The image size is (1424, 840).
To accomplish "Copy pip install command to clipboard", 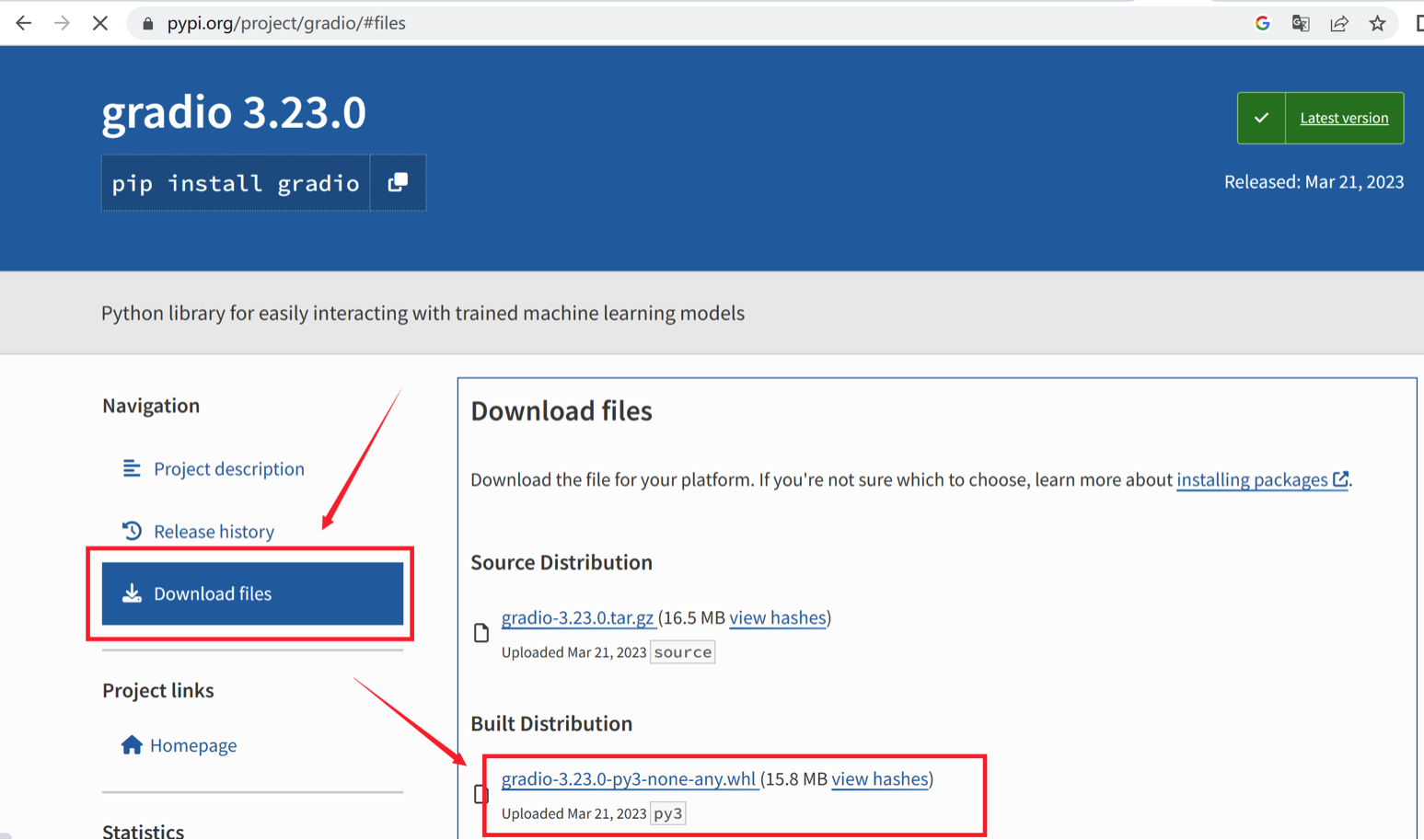I will (x=398, y=182).
